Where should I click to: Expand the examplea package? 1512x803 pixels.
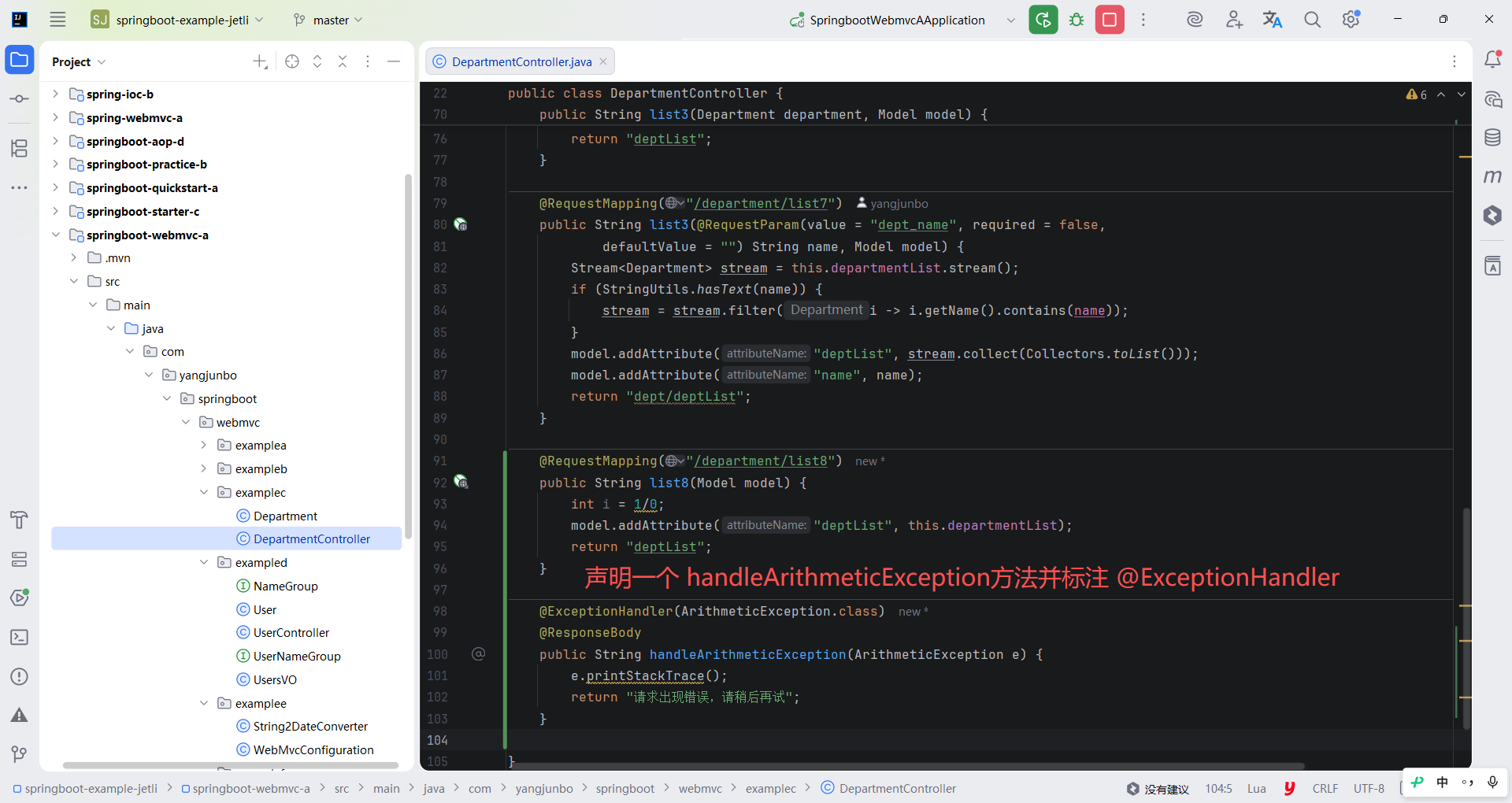pos(204,445)
